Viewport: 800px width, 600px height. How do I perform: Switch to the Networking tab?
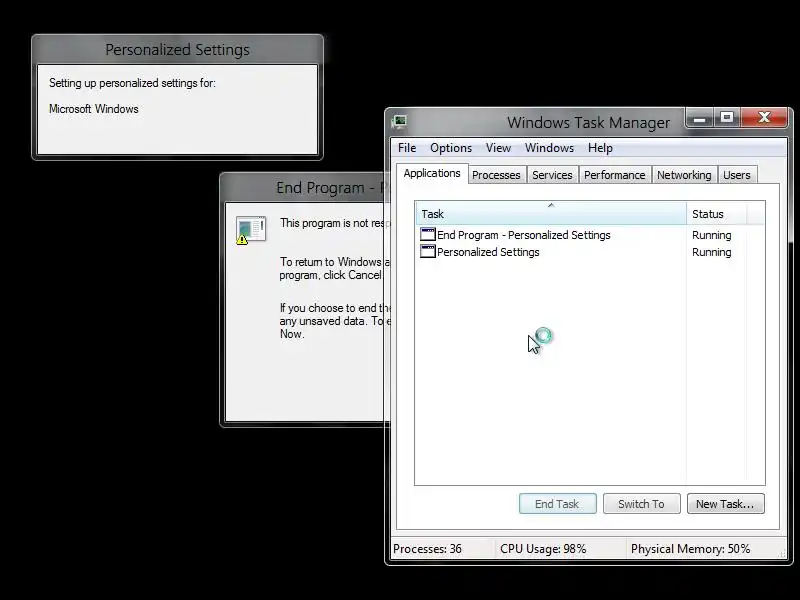tap(684, 175)
